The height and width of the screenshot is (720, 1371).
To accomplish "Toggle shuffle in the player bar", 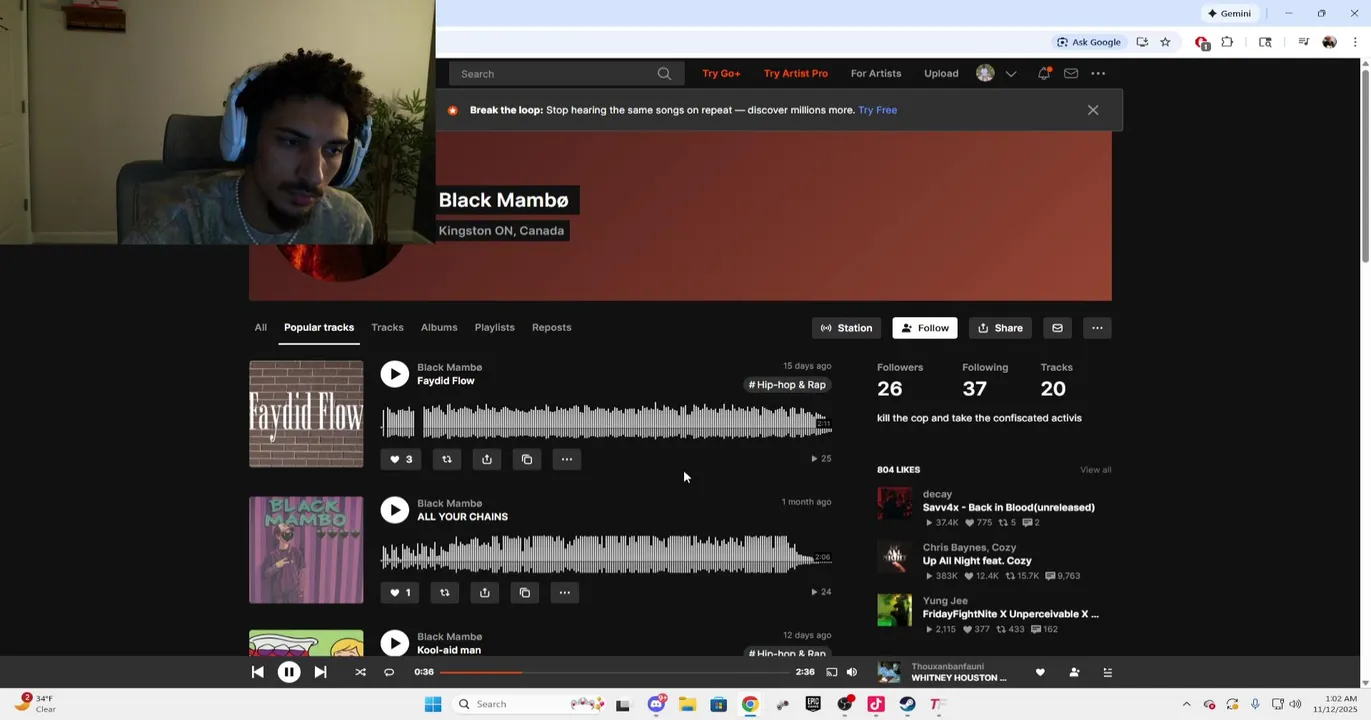I will click(360, 672).
